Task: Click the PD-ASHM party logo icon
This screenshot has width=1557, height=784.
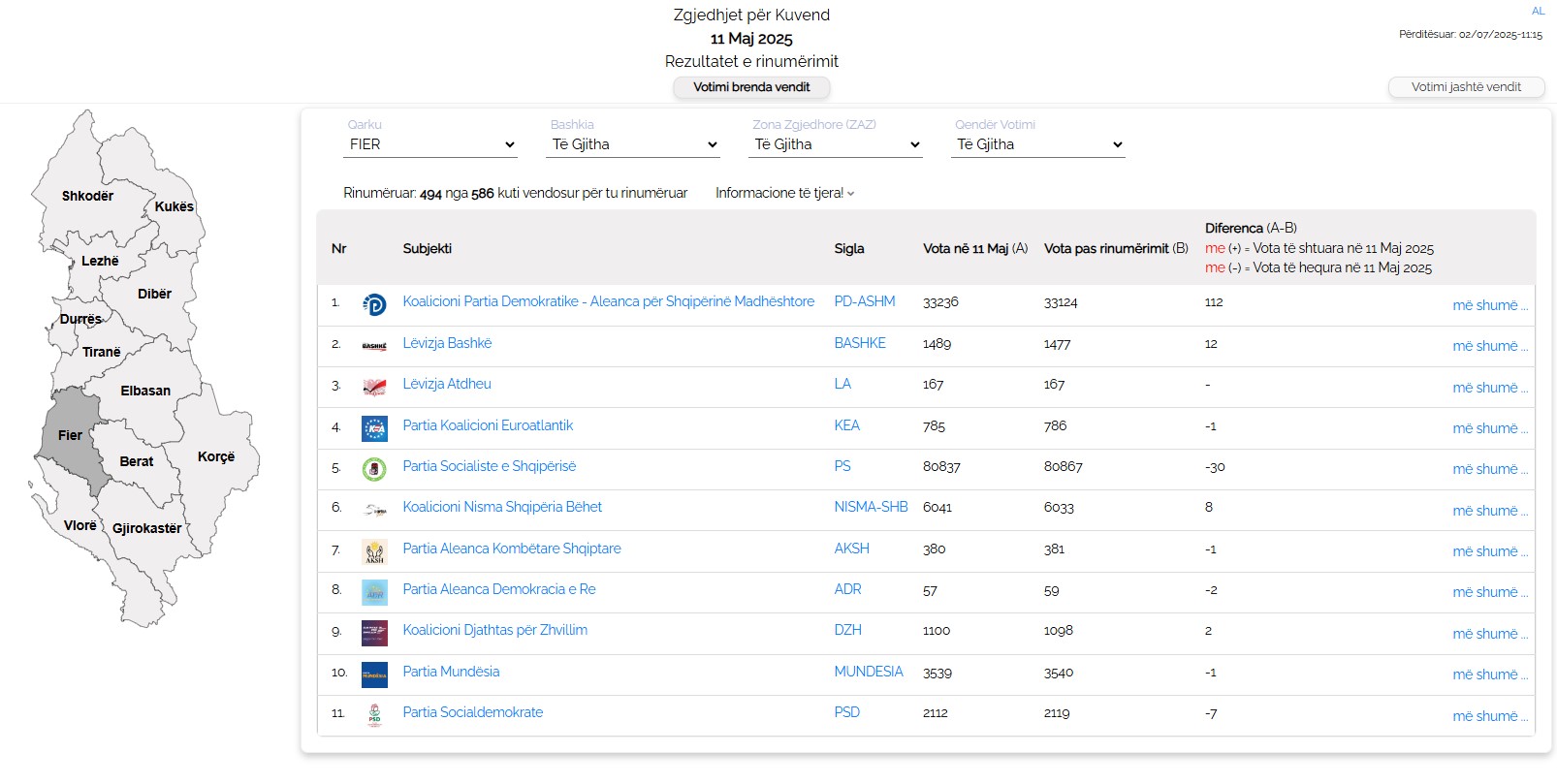Action: point(374,304)
